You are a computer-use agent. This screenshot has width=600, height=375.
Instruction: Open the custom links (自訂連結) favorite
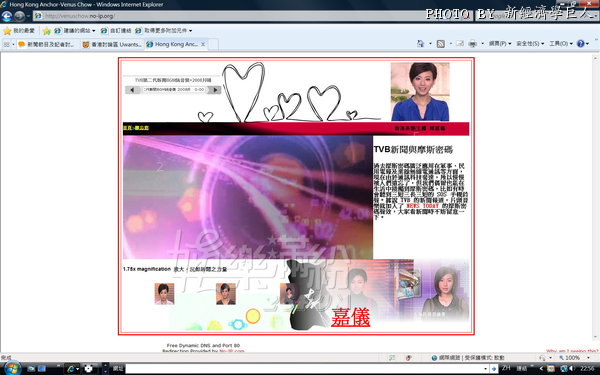click(116, 31)
